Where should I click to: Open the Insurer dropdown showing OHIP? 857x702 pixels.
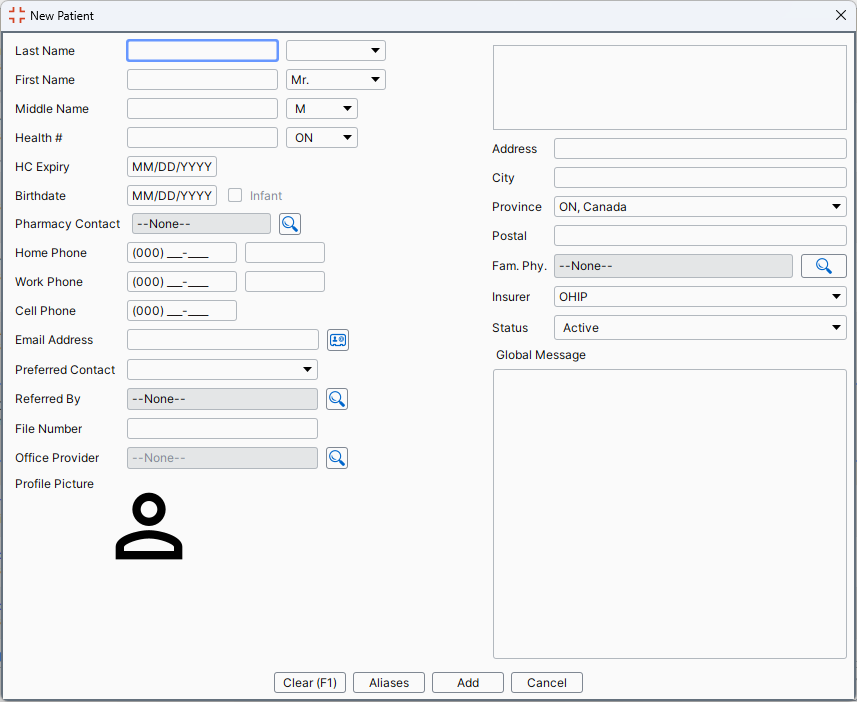pos(700,297)
